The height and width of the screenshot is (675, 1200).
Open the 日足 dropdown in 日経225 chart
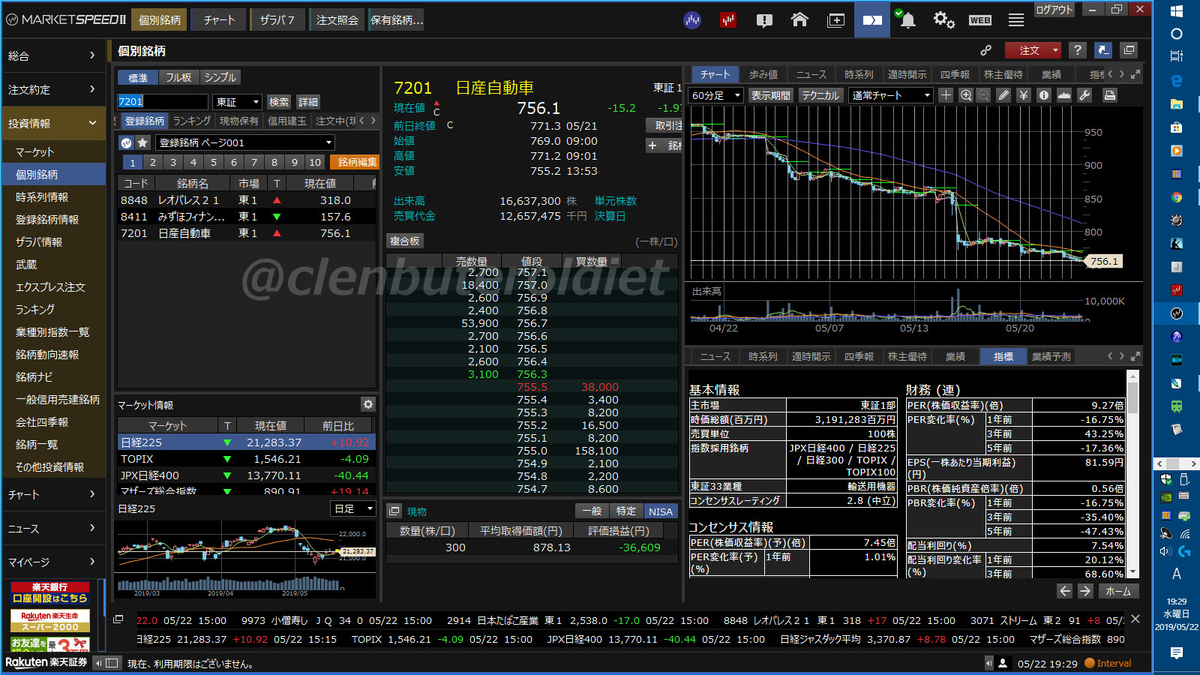(x=353, y=509)
